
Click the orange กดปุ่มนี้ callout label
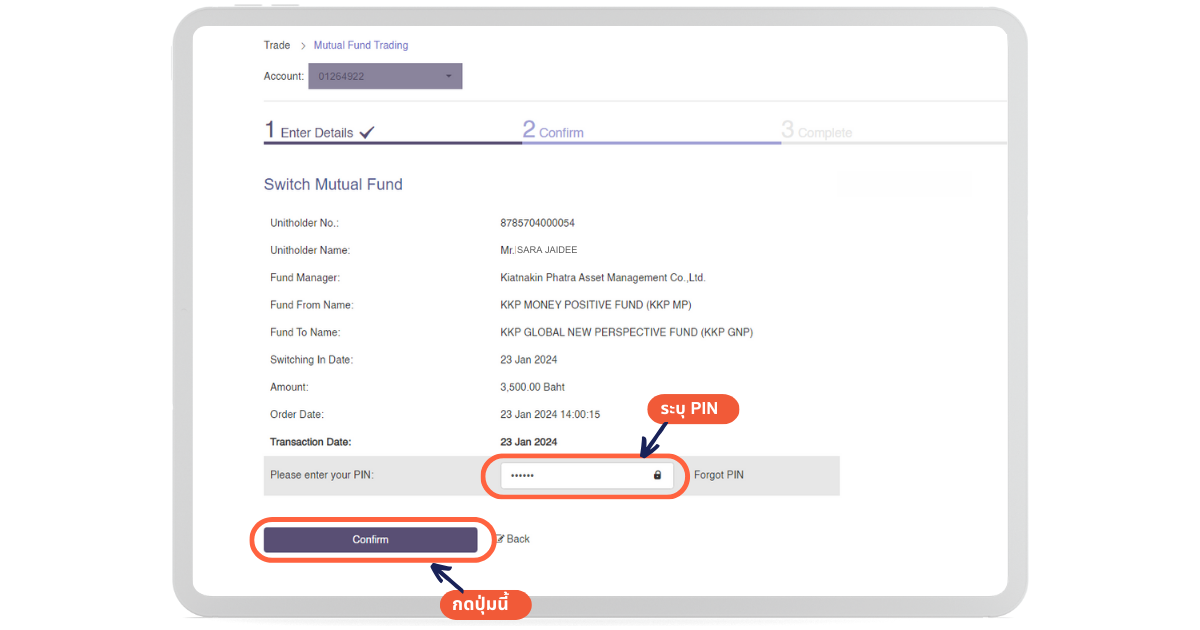coord(485,605)
